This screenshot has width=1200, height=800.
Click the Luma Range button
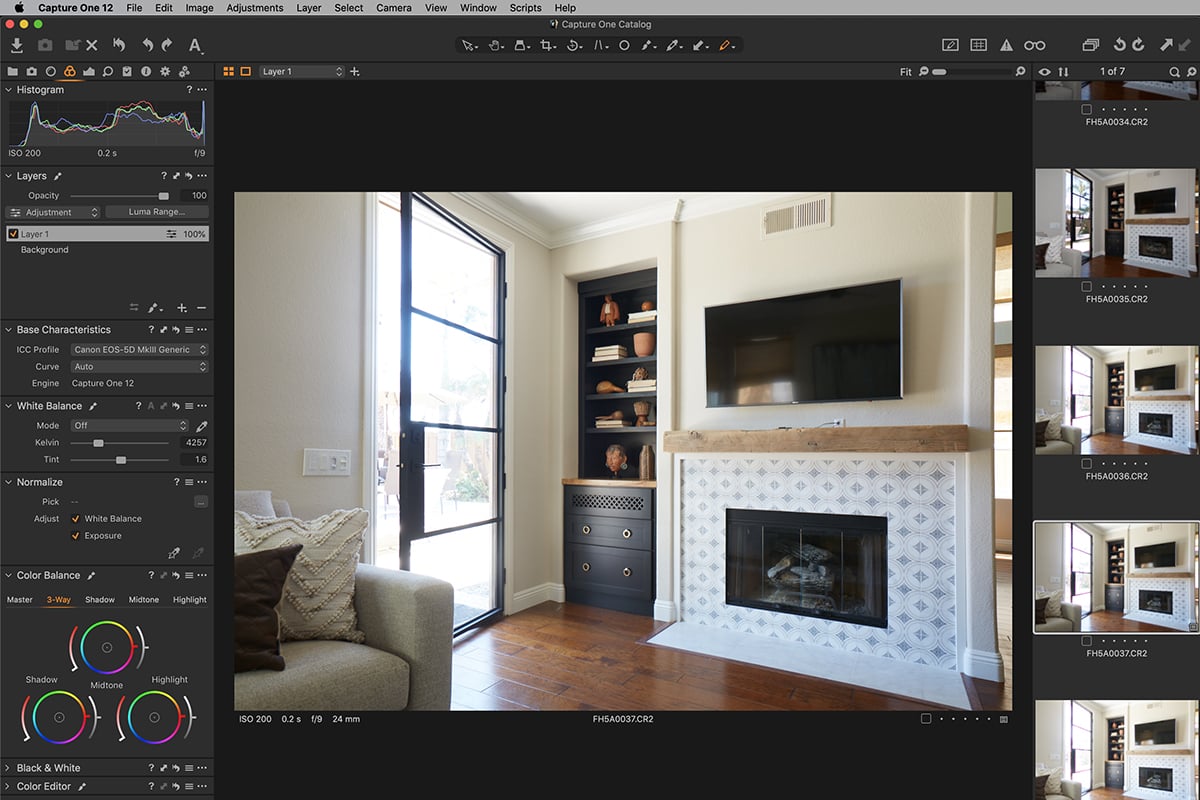155,212
